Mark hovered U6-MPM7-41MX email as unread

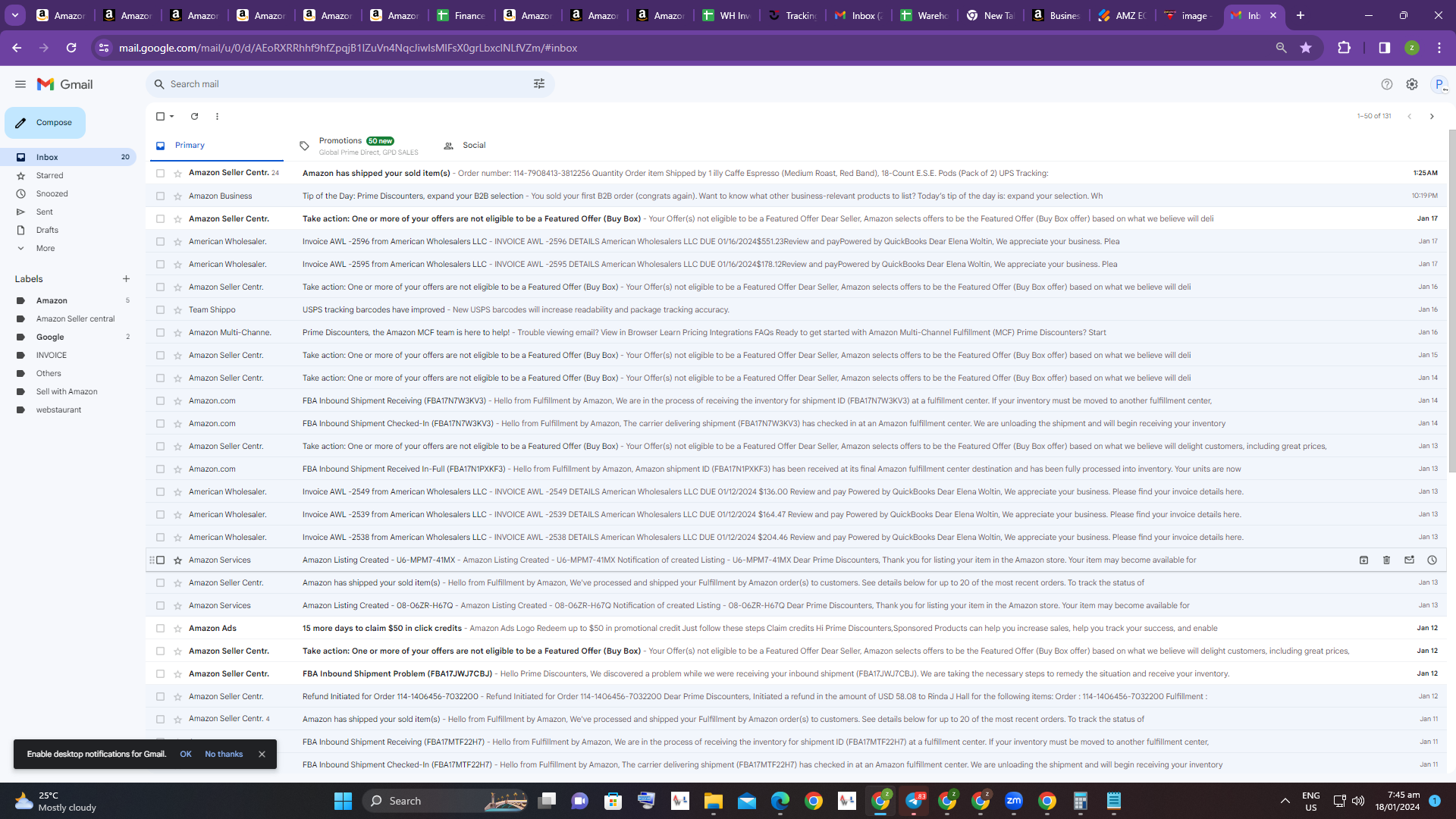coord(1409,560)
